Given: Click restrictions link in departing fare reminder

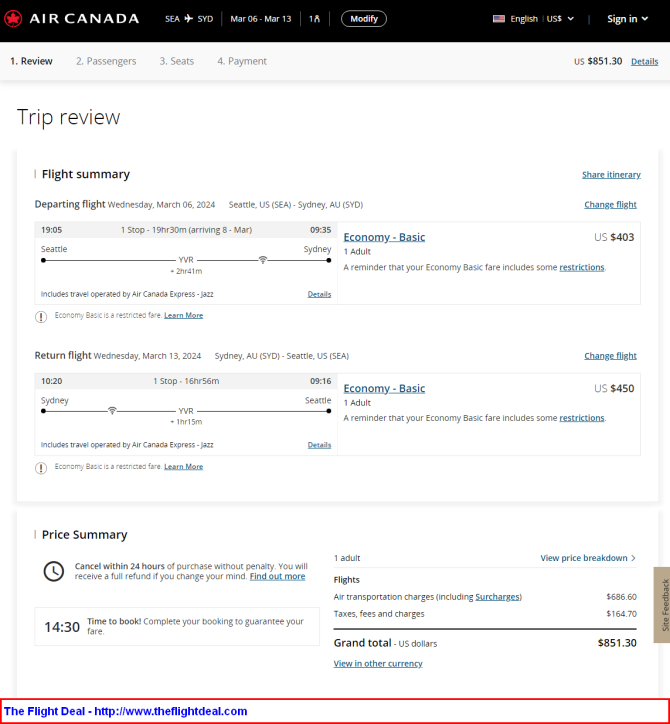Looking at the screenshot, I should click(582, 267).
